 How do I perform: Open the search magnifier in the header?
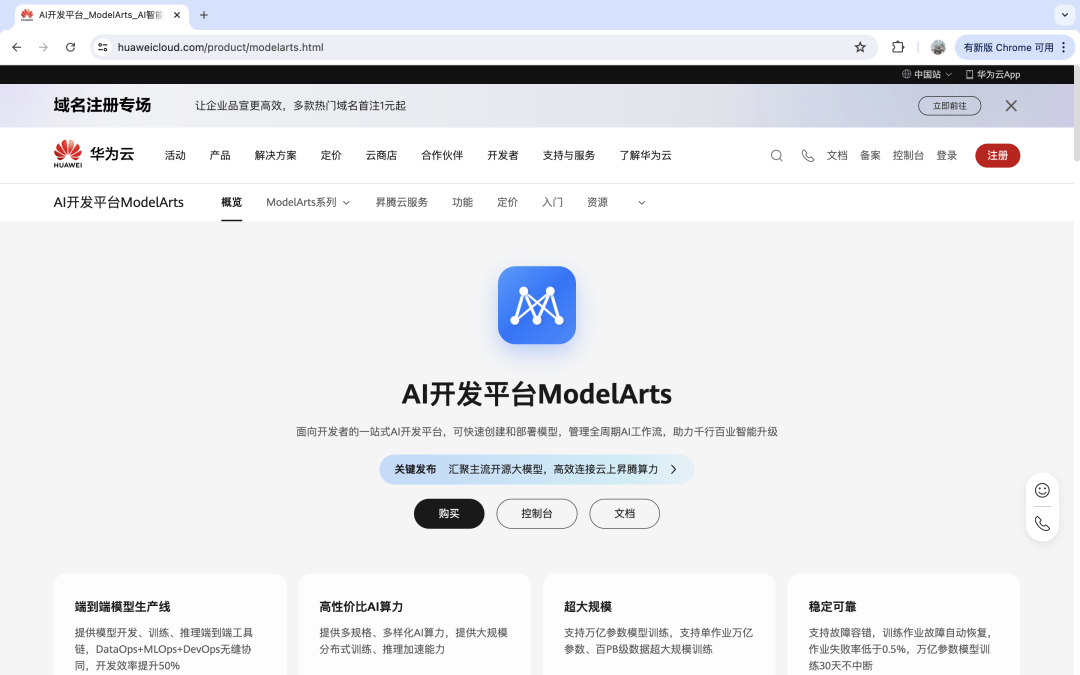tap(777, 155)
